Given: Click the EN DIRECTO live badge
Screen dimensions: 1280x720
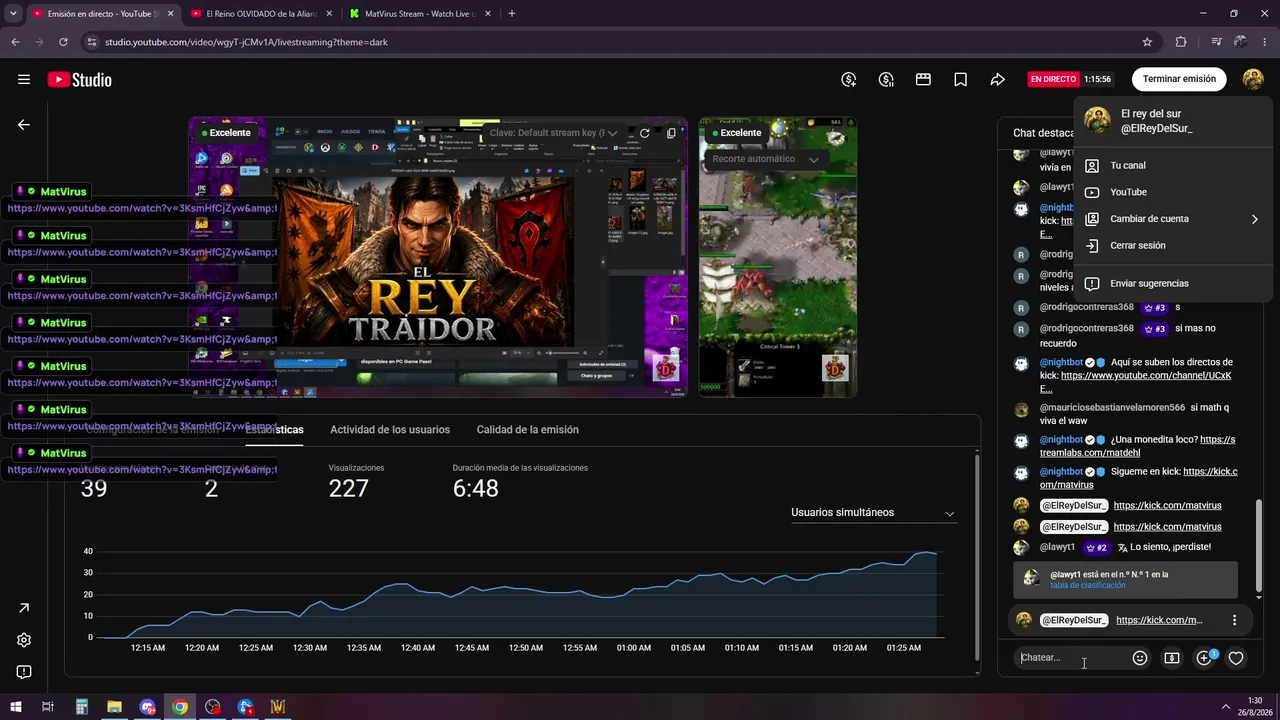Looking at the screenshot, I should (x=1053, y=79).
